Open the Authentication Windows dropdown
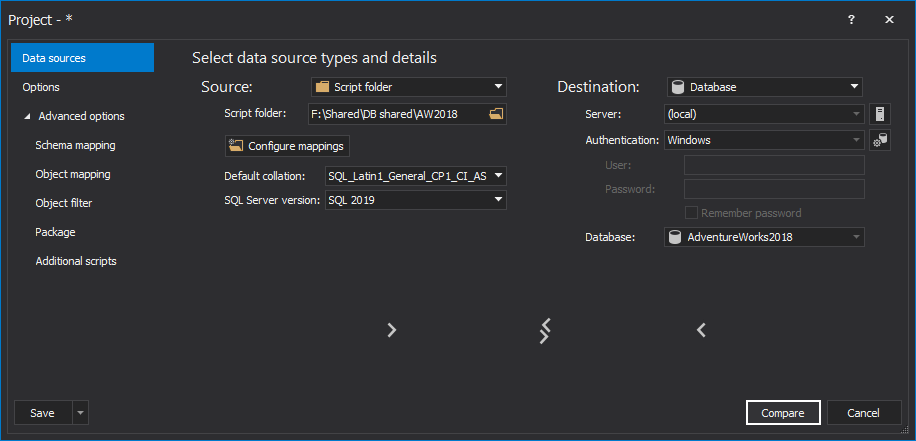This screenshot has height=441, width=916. 764,140
